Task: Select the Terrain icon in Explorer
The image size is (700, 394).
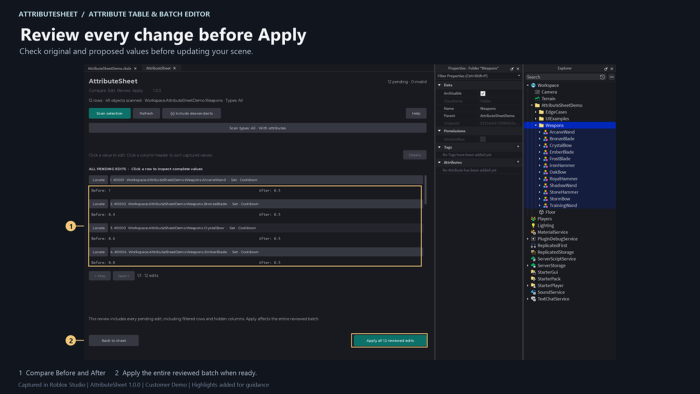Action: [538, 99]
